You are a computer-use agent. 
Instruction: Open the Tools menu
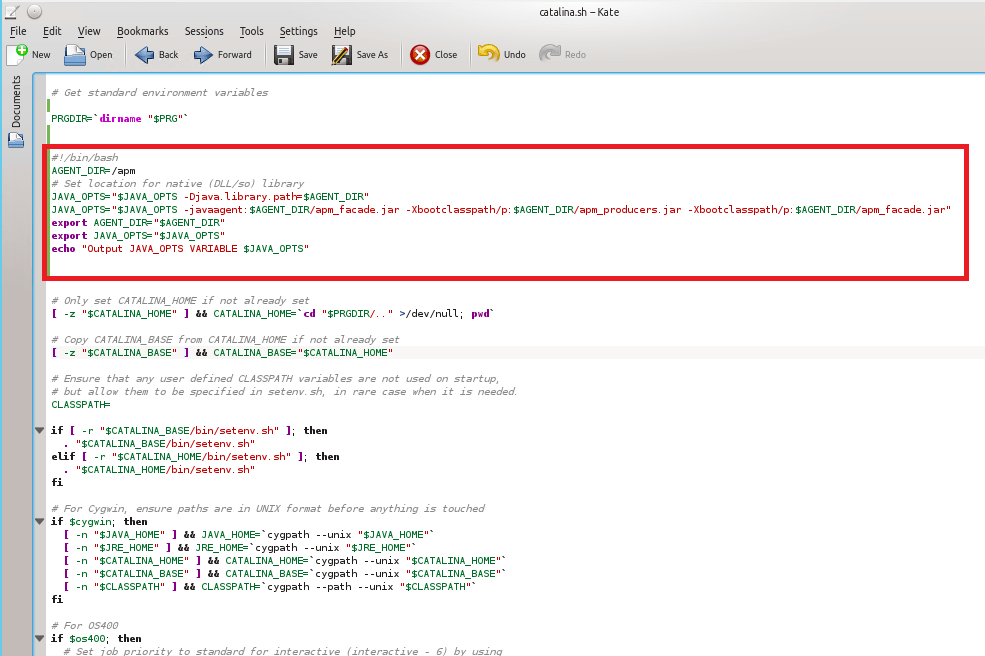click(x=251, y=30)
